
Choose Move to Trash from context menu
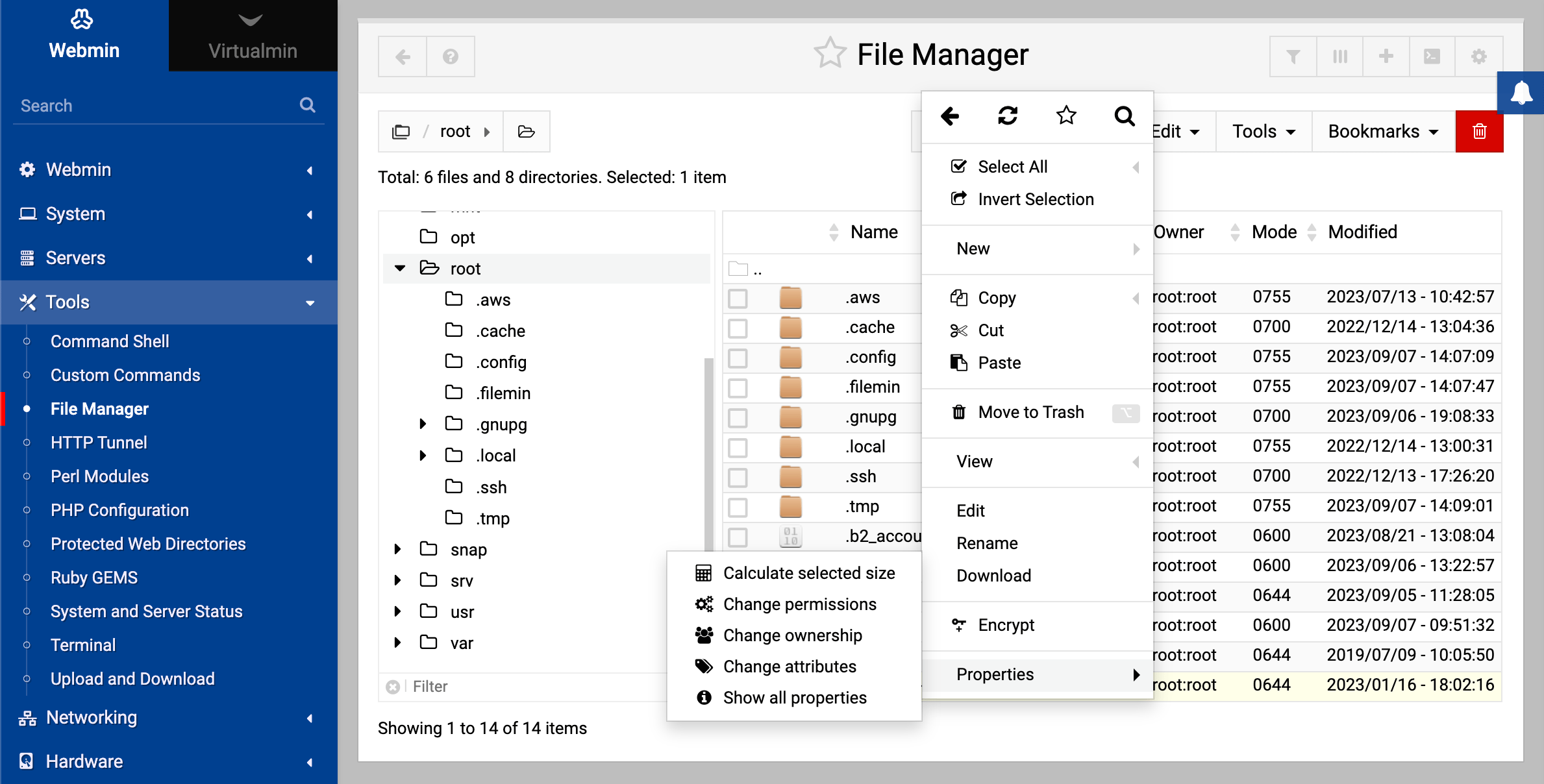pos(1030,412)
